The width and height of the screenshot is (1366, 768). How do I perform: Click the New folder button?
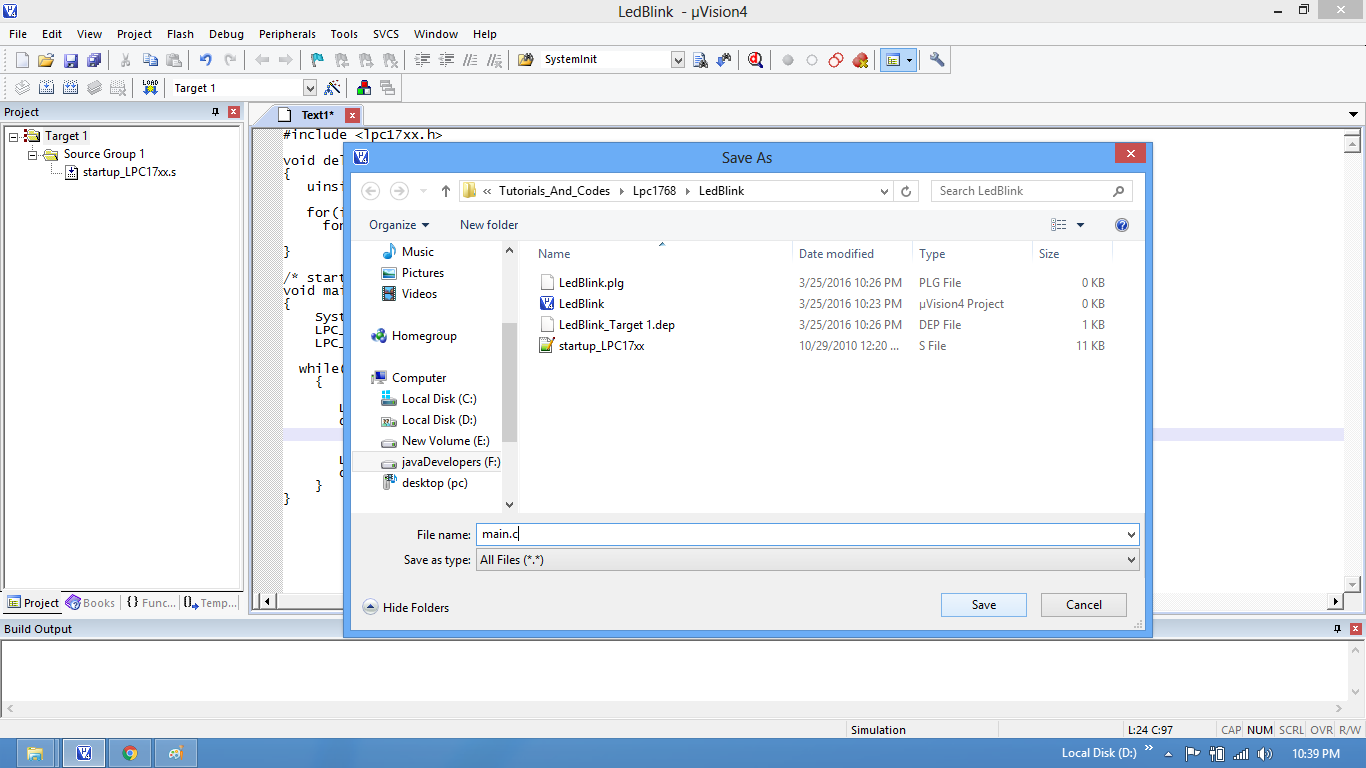[x=489, y=225]
